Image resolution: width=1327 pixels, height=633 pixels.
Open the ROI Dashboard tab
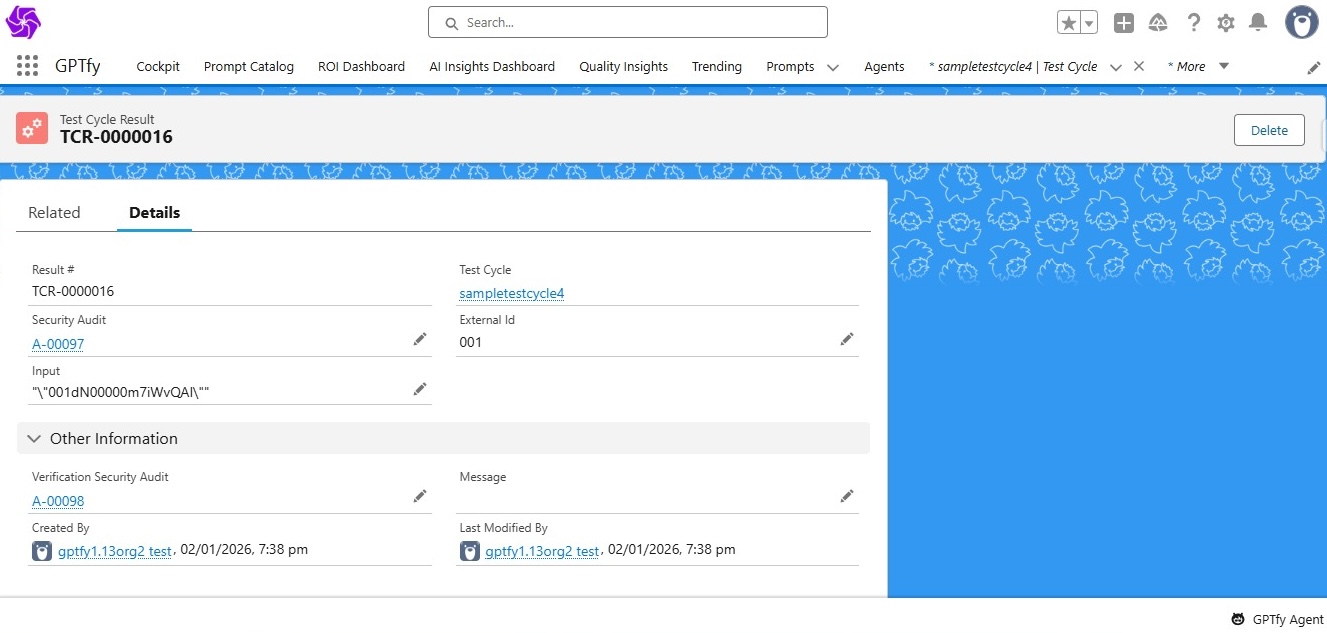tap(361, 66)
